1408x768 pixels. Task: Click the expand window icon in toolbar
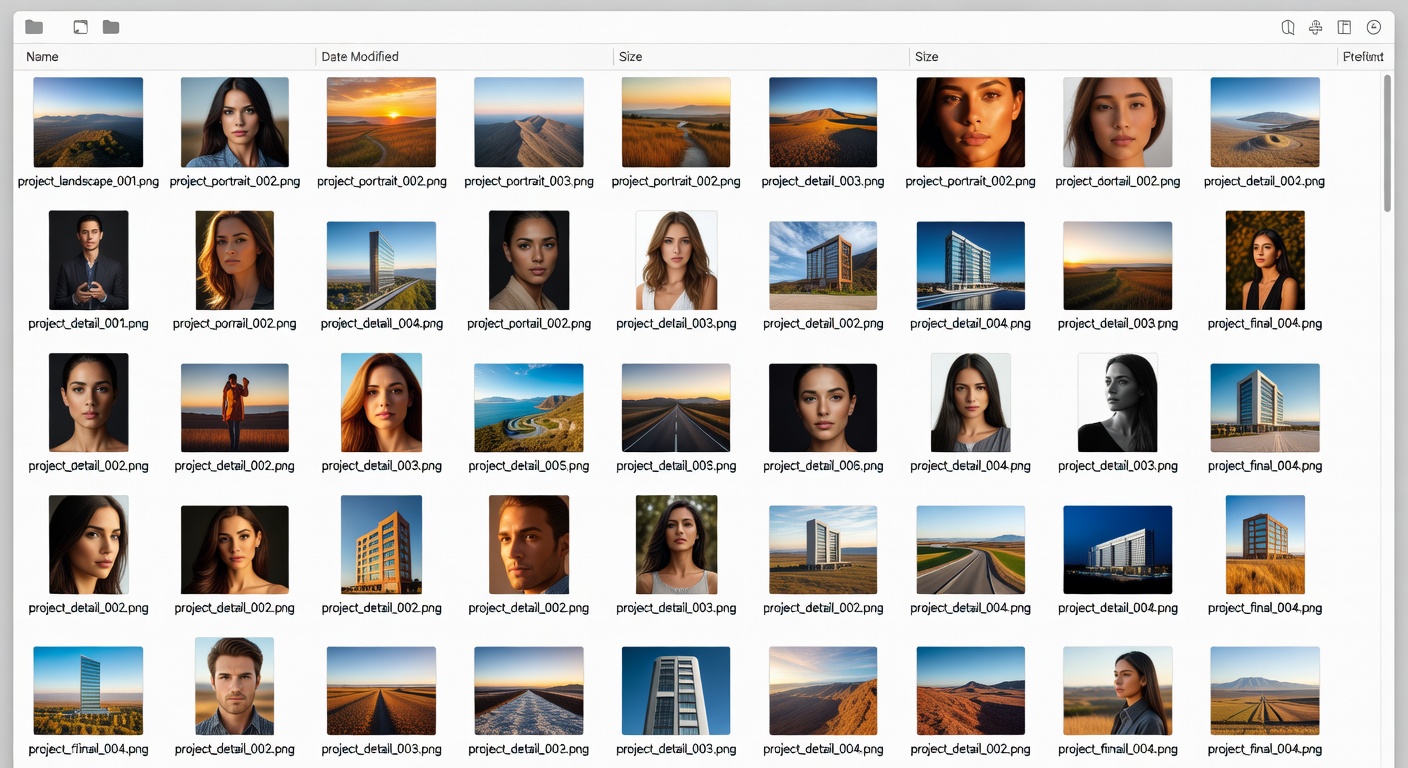[x=81, y=27]
